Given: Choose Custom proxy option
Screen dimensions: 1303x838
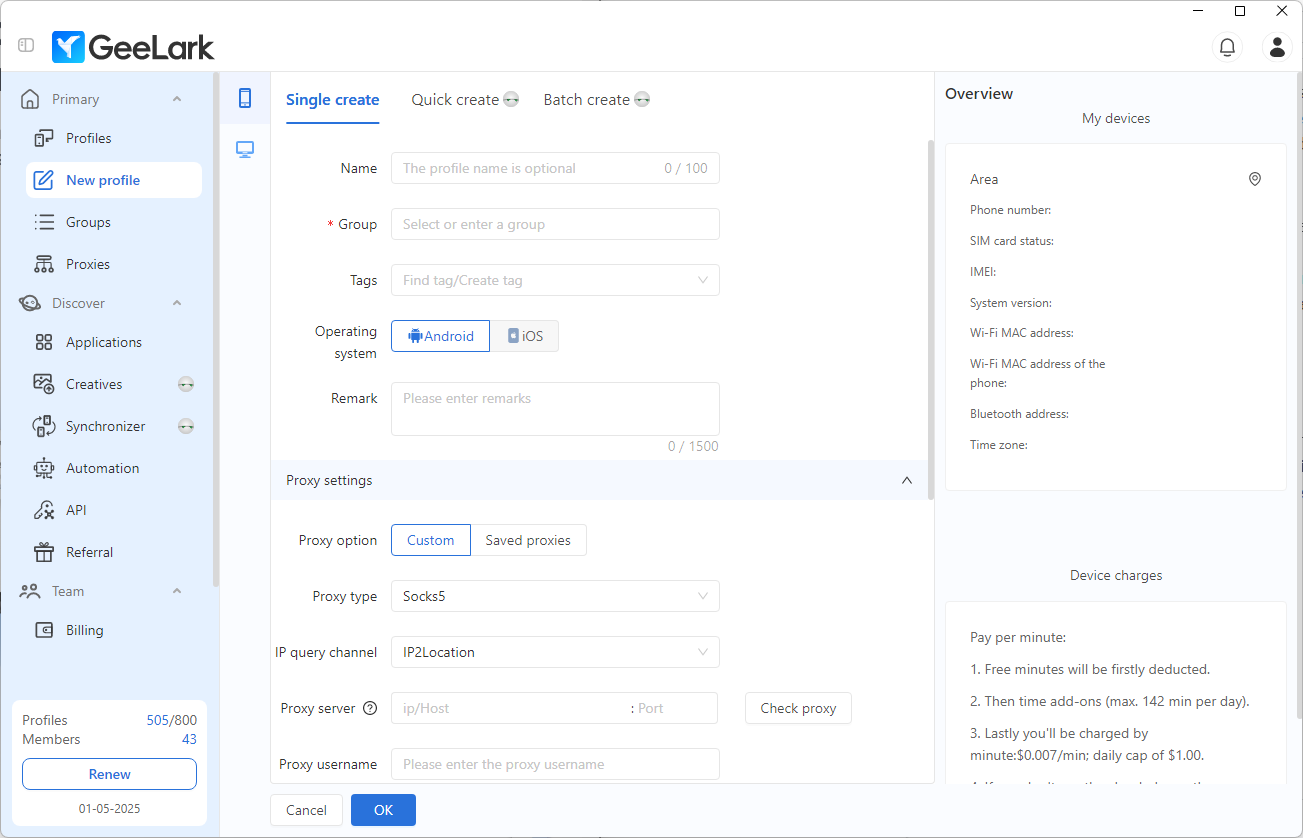Looking at the screenshot, I should click(x=431, y=540).
